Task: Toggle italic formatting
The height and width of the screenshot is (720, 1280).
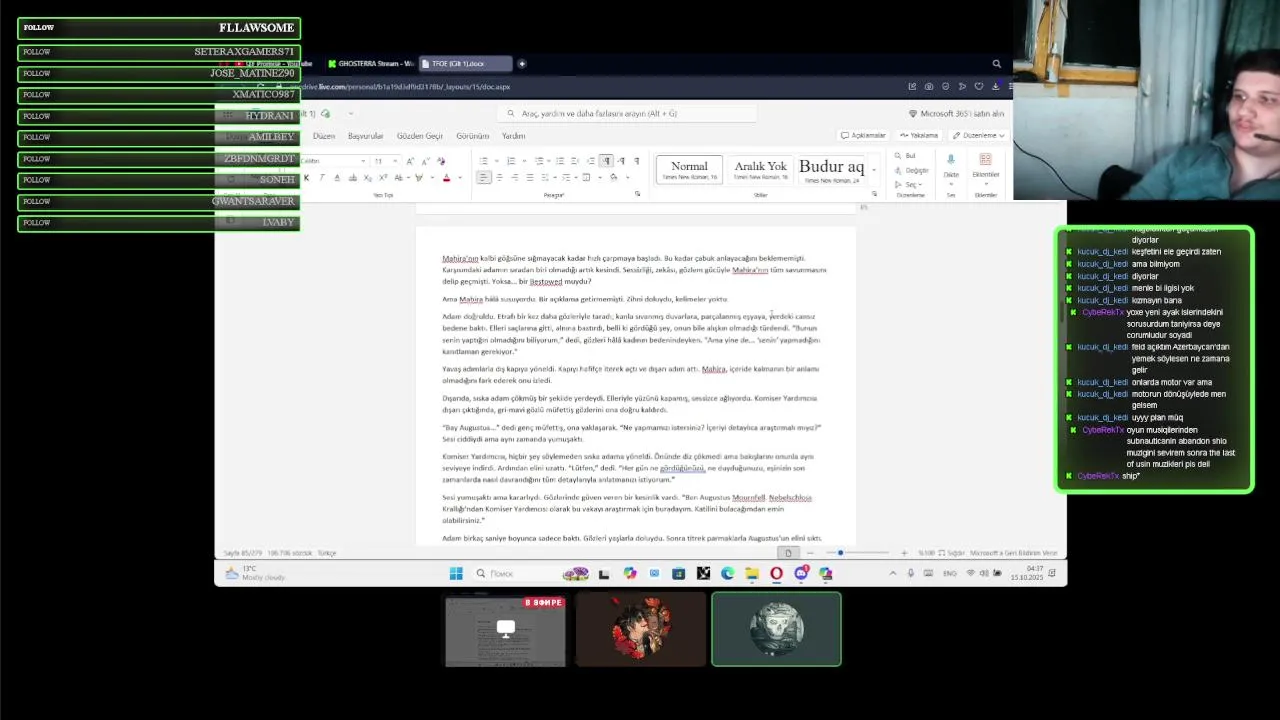Action: 322,177
